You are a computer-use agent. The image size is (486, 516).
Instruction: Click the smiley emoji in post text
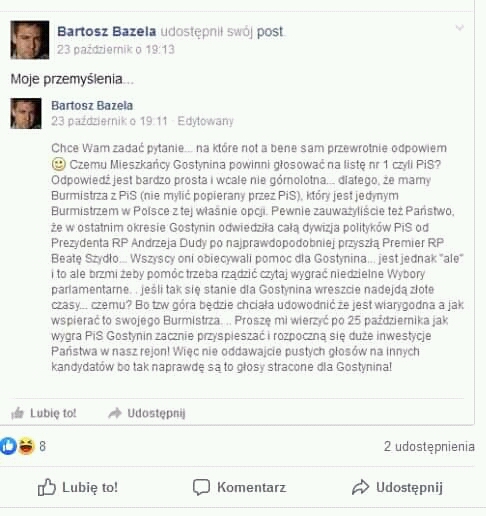(x=59, y=164)
